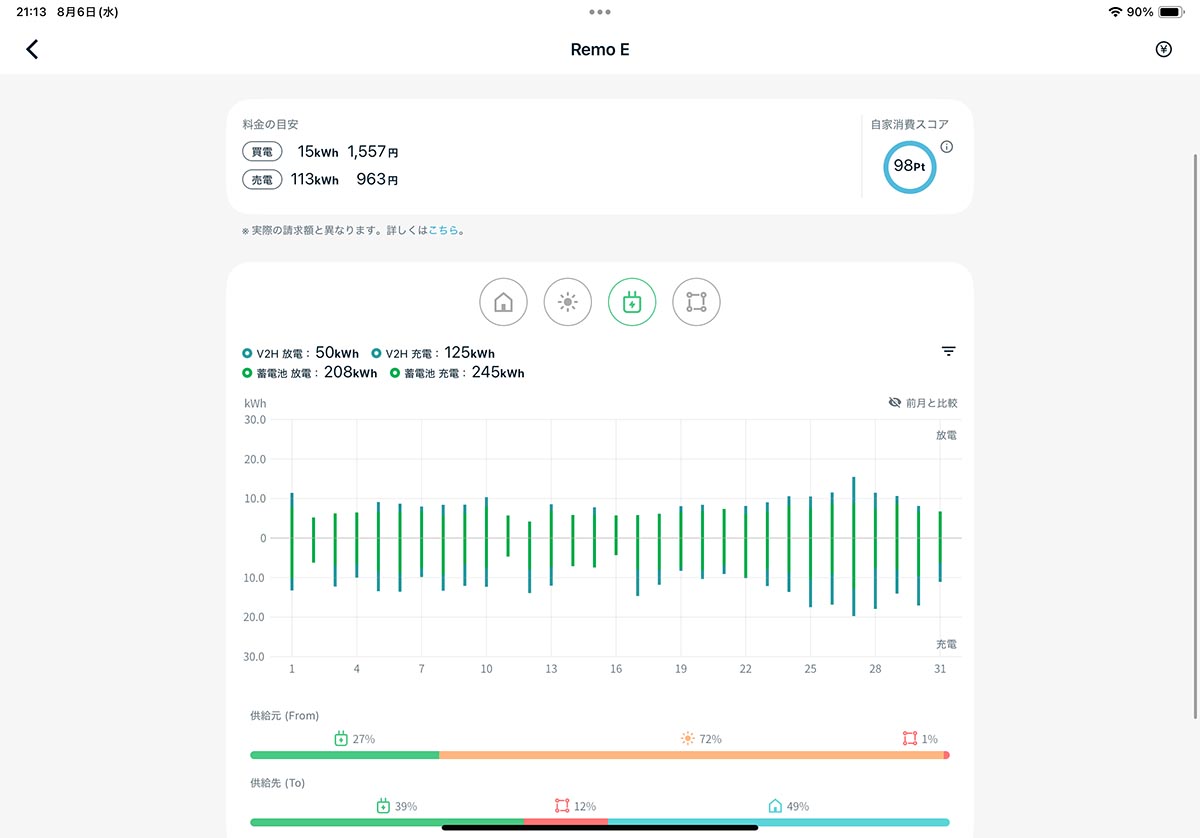Screen dimensions: 1200x838
Task: Open self-consumption score info icon
Action: [x=947, y=147]
